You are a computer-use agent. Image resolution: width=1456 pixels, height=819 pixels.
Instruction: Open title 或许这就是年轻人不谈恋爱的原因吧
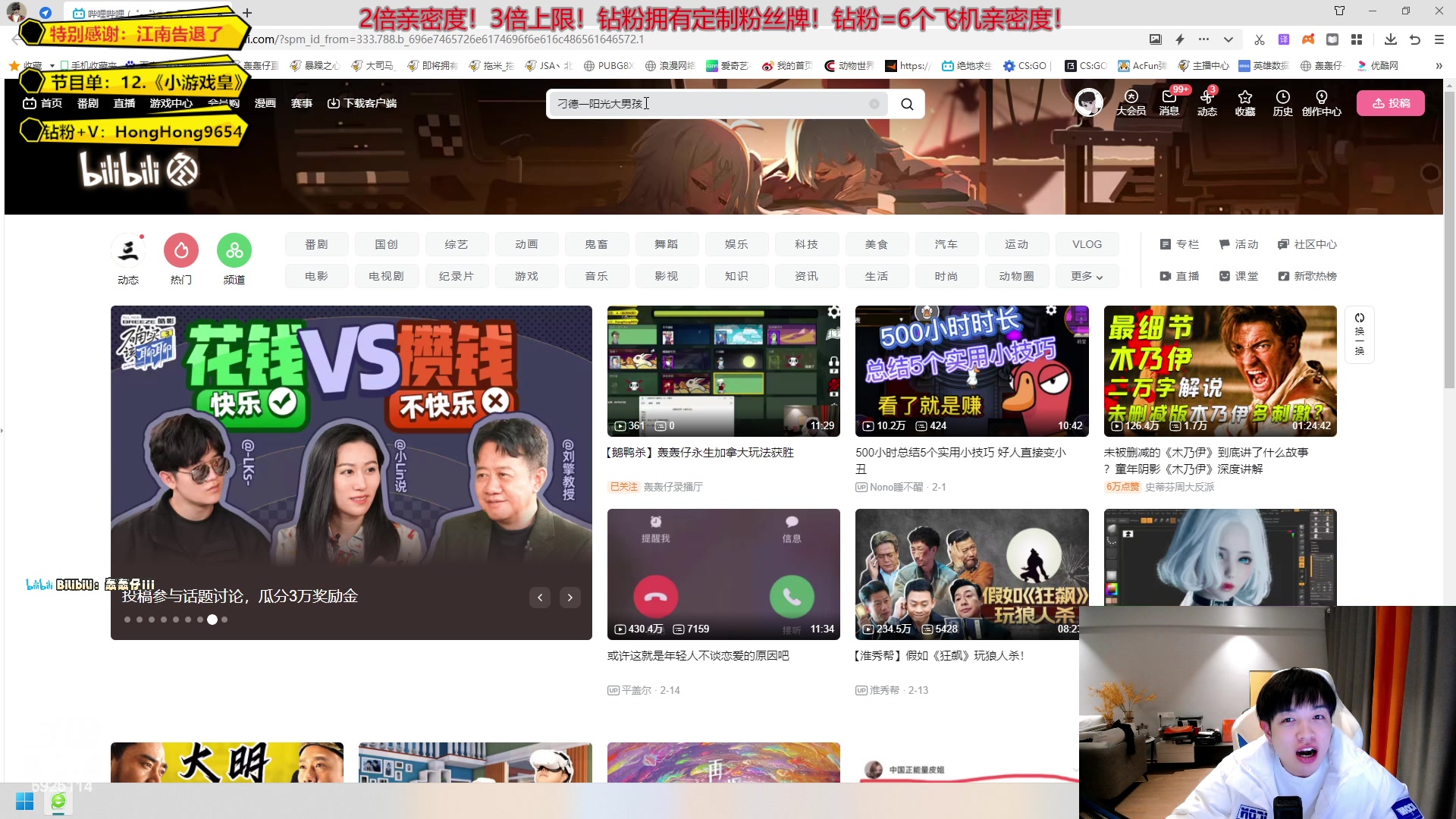pyautogui.click(x=698, y=656)
